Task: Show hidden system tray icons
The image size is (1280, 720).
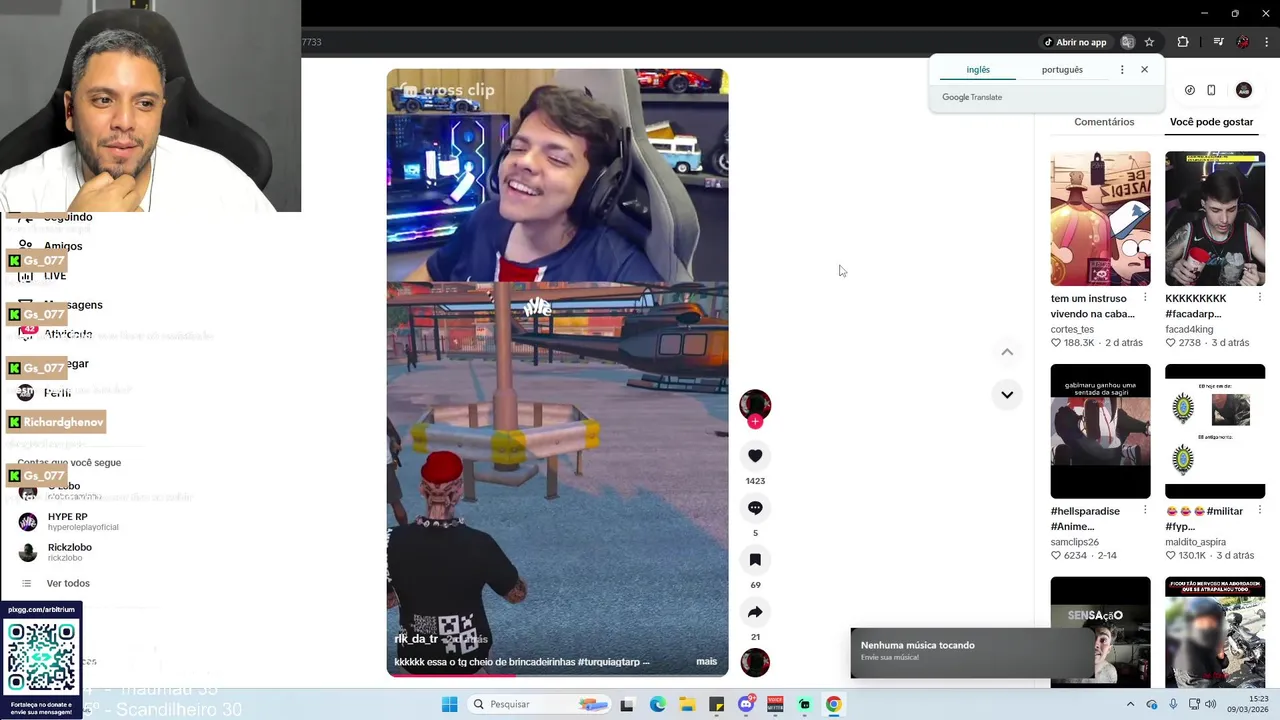Action: 1131,704
